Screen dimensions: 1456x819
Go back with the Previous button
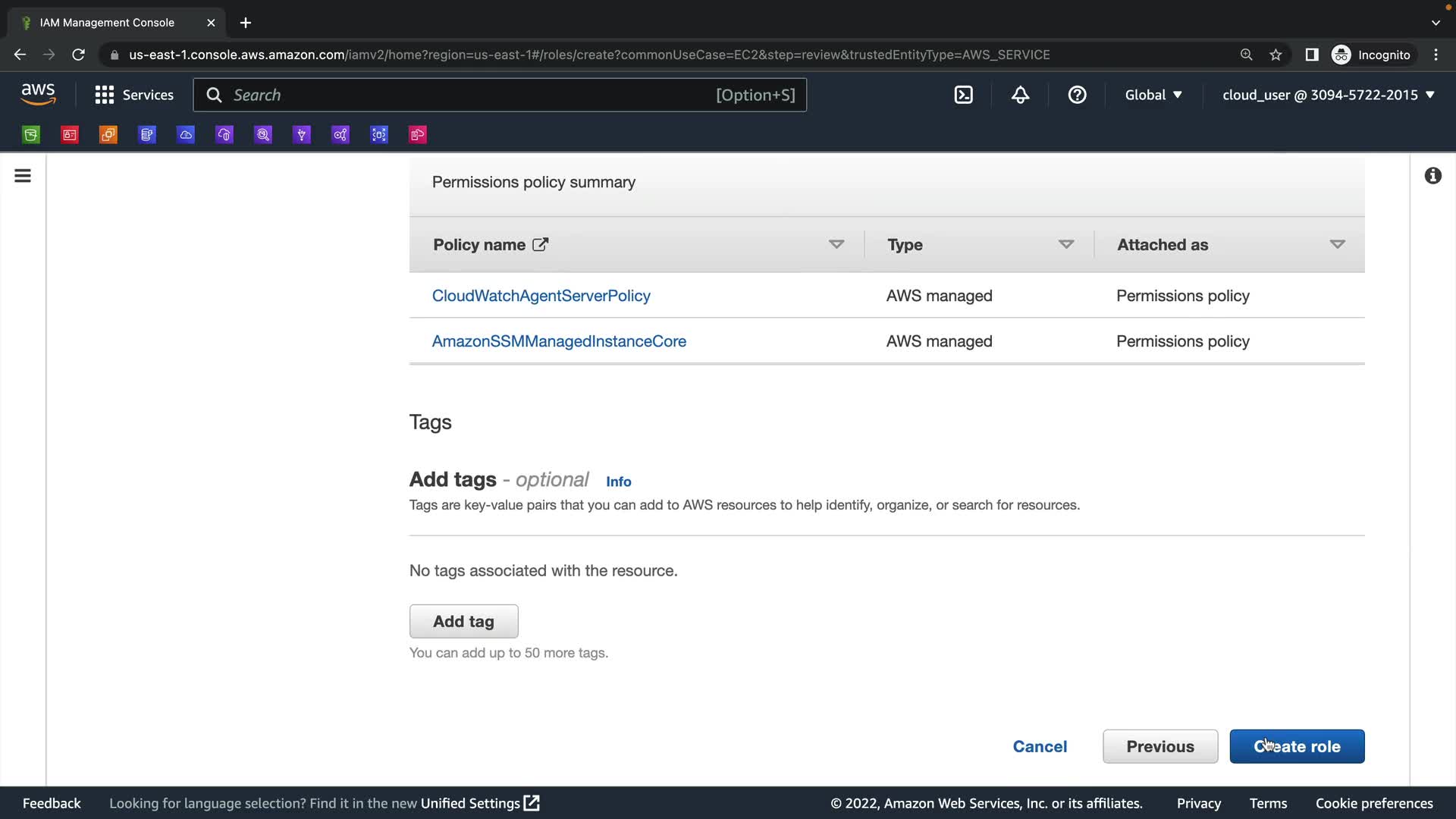tap(1159, 746)
